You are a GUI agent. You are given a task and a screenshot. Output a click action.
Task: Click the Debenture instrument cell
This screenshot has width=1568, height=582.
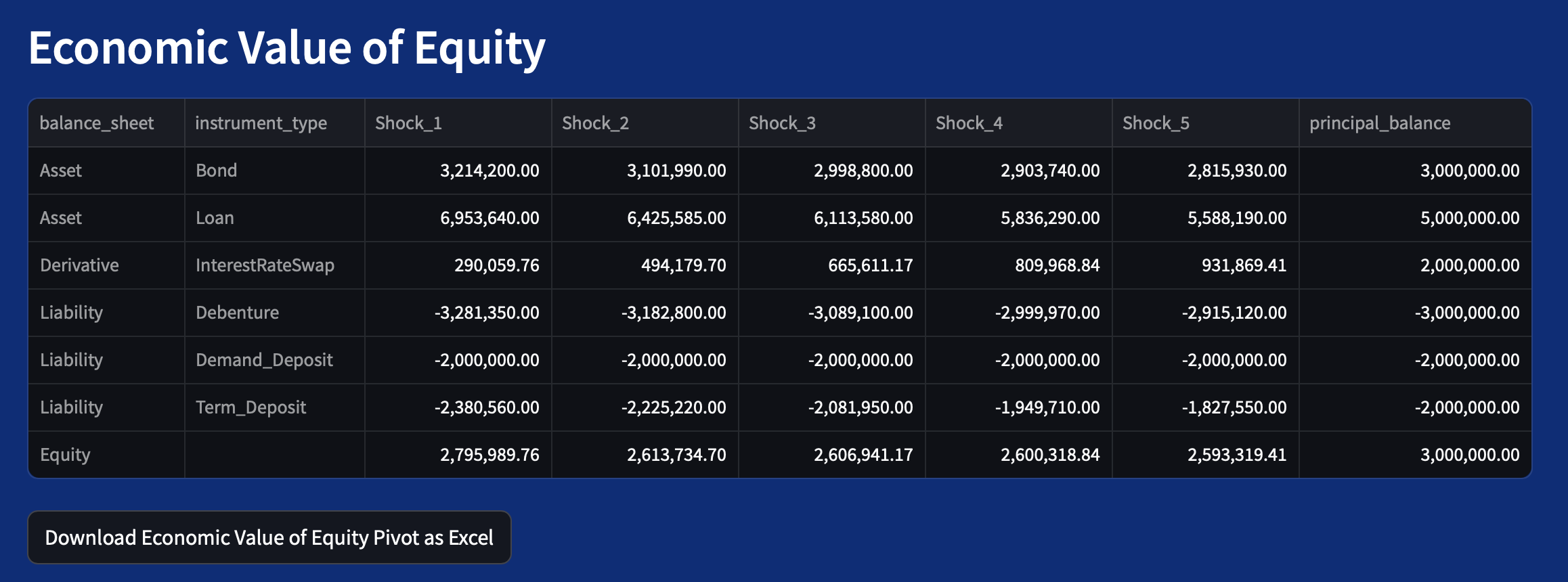237,313
